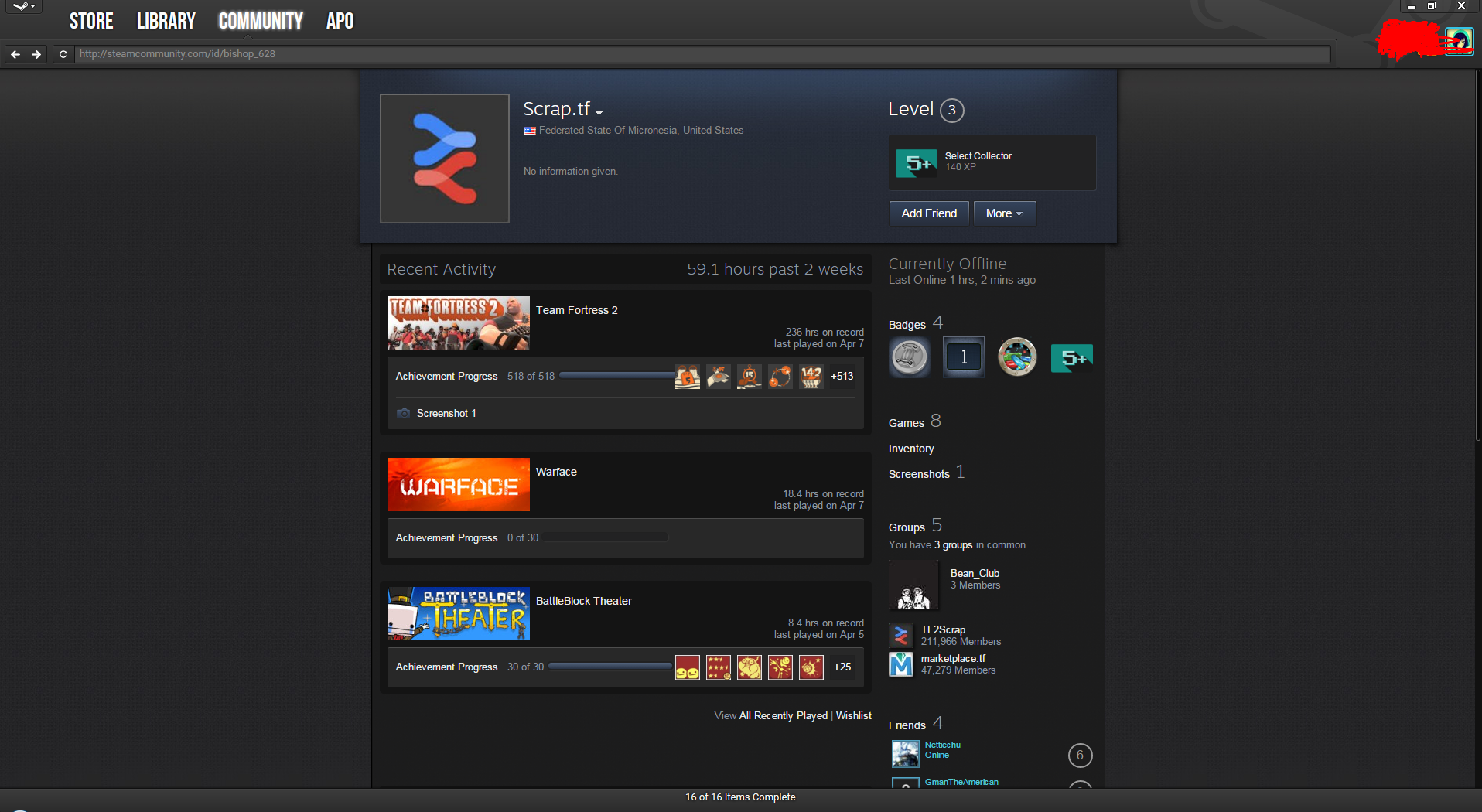
Task: Click the TF2Scrap group icon
Action: coord(900,636)
